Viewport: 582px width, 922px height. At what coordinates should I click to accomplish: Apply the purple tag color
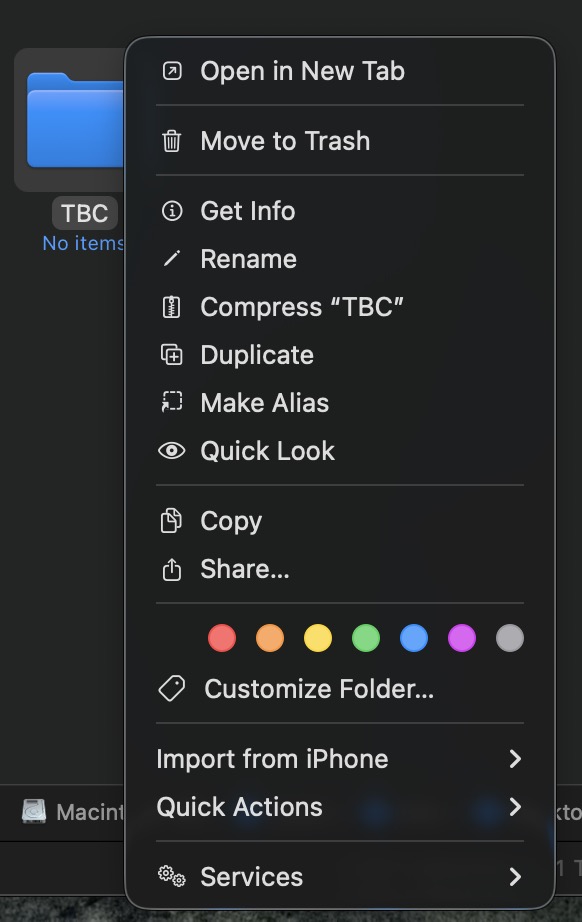(x=462, y=639)
